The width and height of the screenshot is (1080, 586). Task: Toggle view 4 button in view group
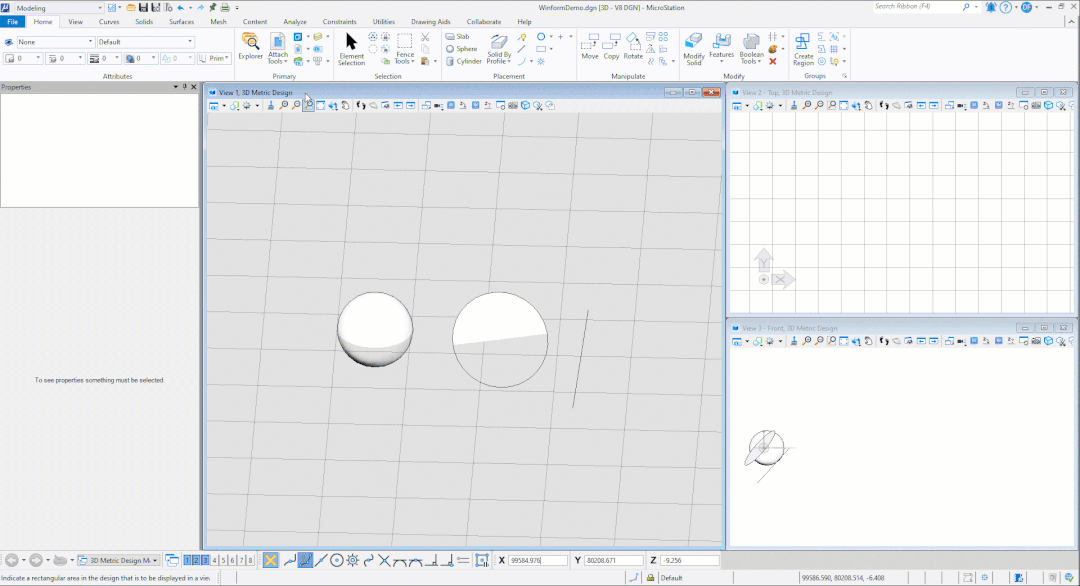pyautogui.click(x=214, y=560)
